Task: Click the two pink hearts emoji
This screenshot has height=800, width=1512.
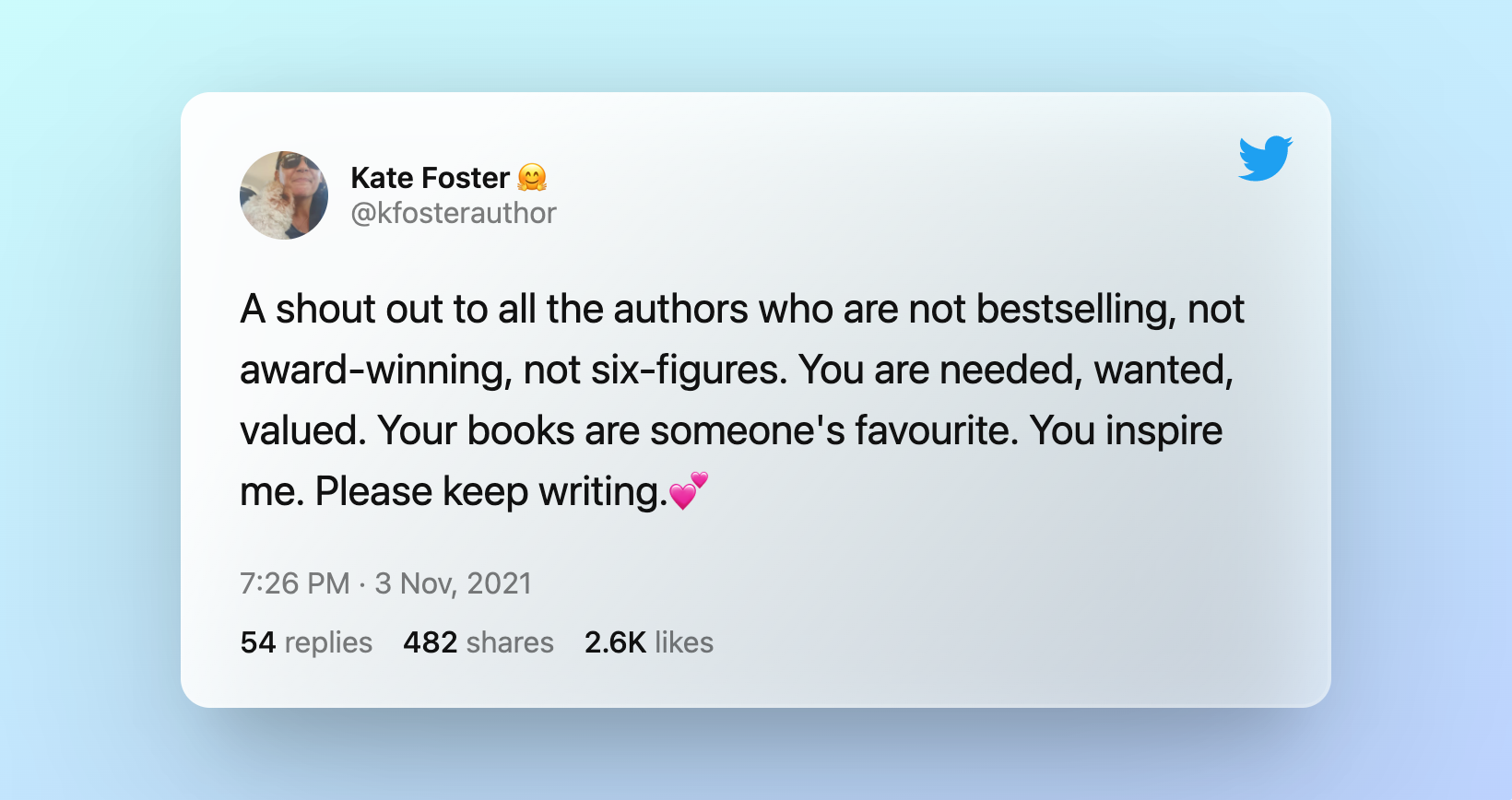Action: (x=689, y=490)
